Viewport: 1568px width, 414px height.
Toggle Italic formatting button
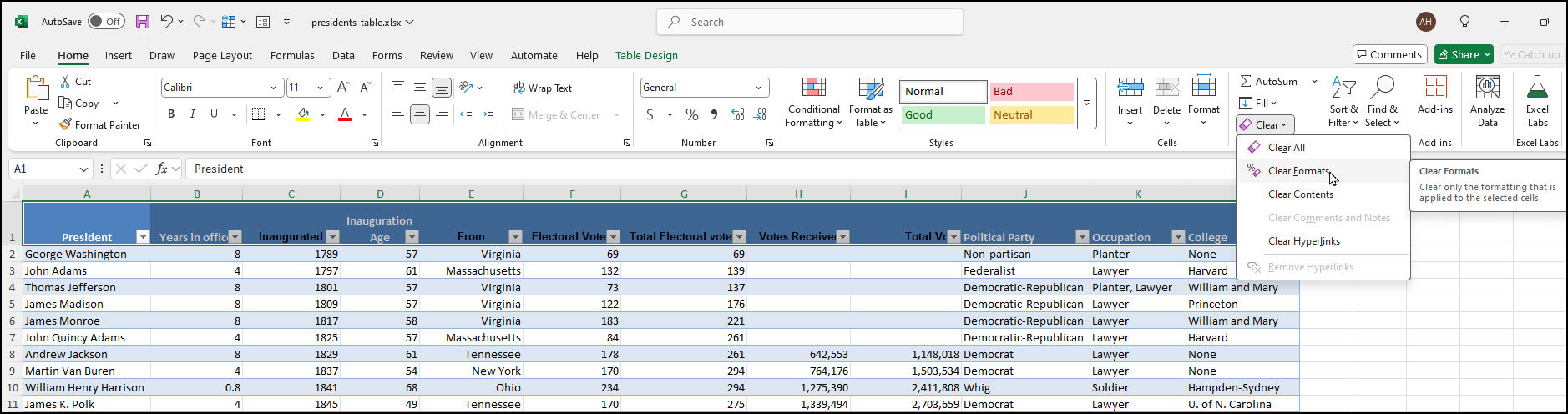193,114
